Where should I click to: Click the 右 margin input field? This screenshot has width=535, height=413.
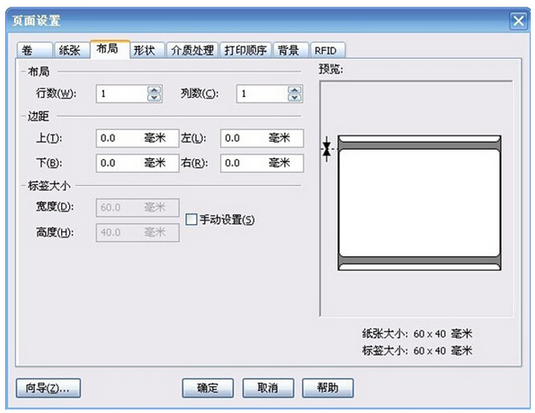(x=262, y=163)
